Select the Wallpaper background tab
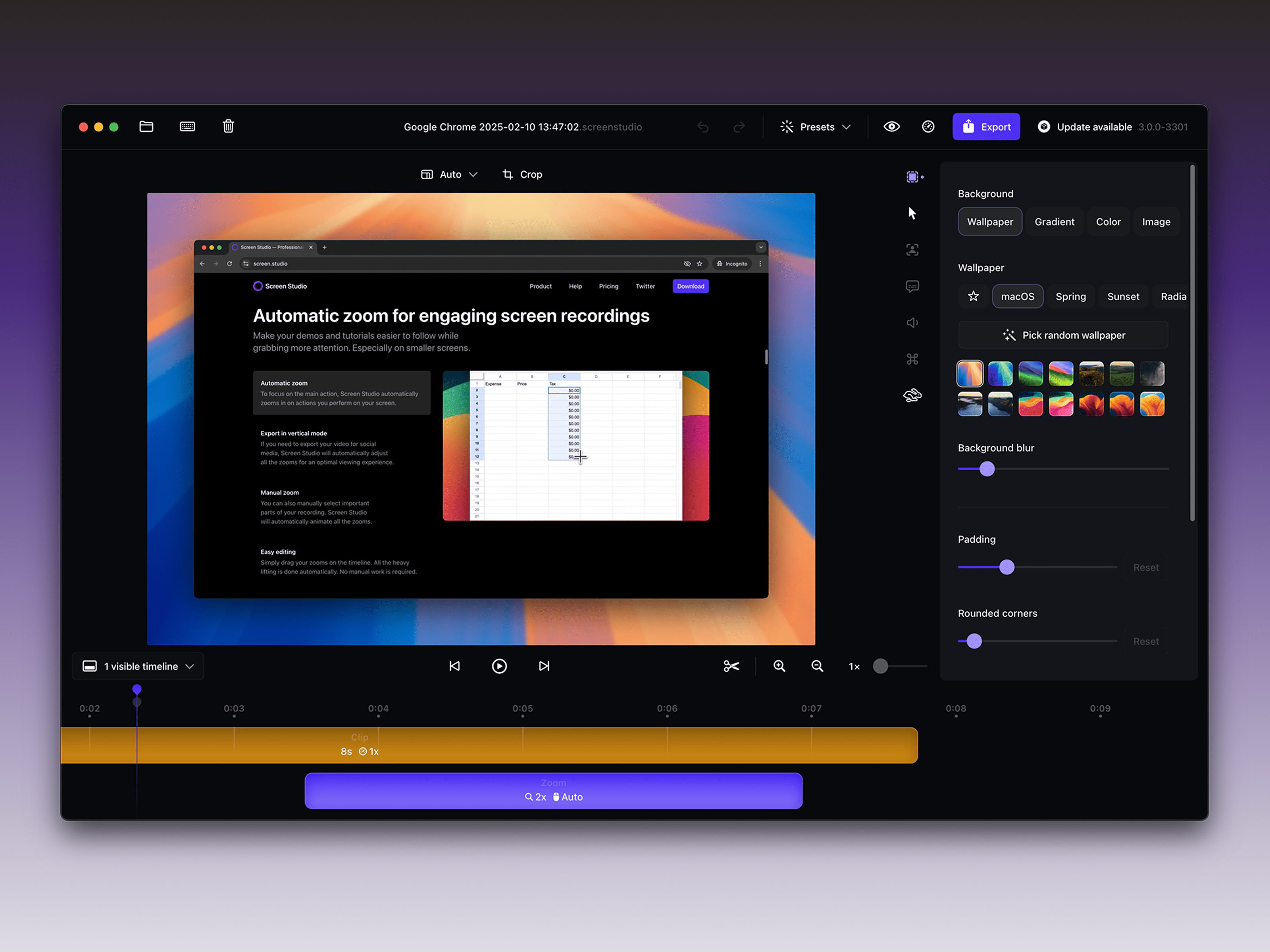 click(x=990, y=222)
